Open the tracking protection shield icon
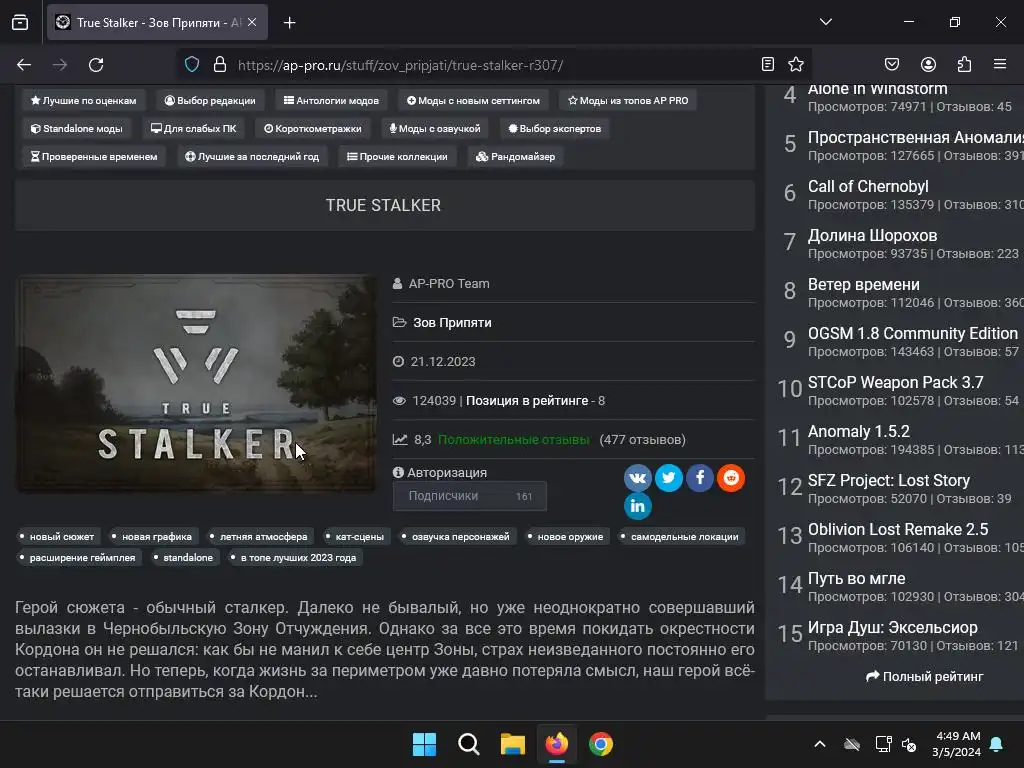Viewport: 1024px width, 768px height. [x=192, y=65]
